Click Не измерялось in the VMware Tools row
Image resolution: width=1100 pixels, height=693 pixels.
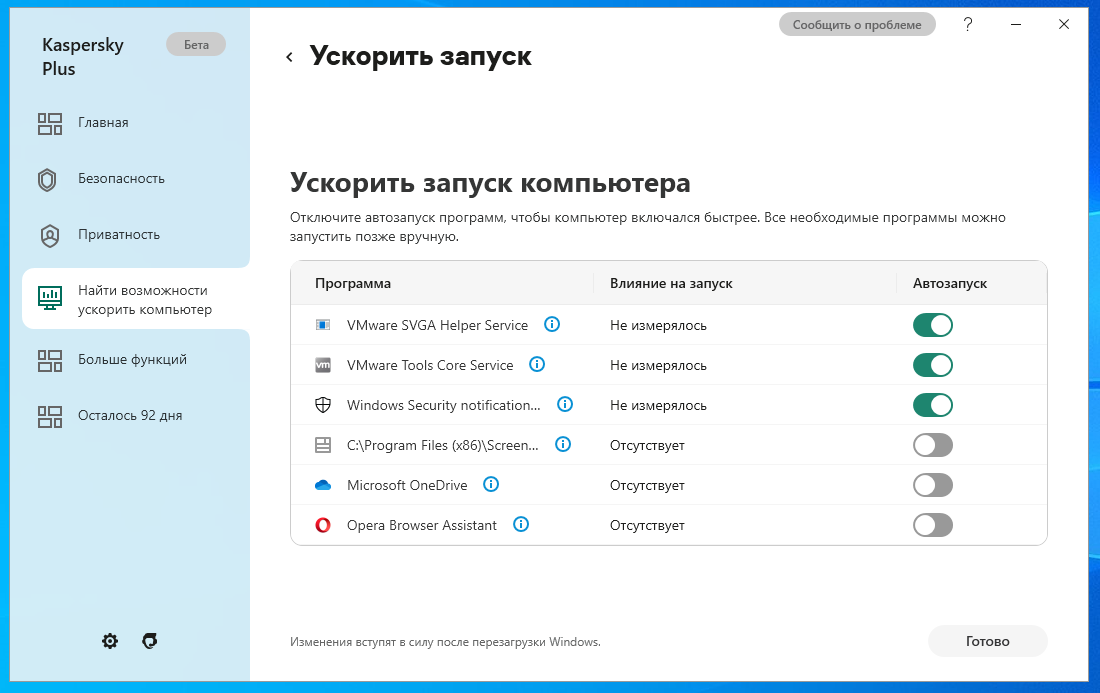(658, 365)
